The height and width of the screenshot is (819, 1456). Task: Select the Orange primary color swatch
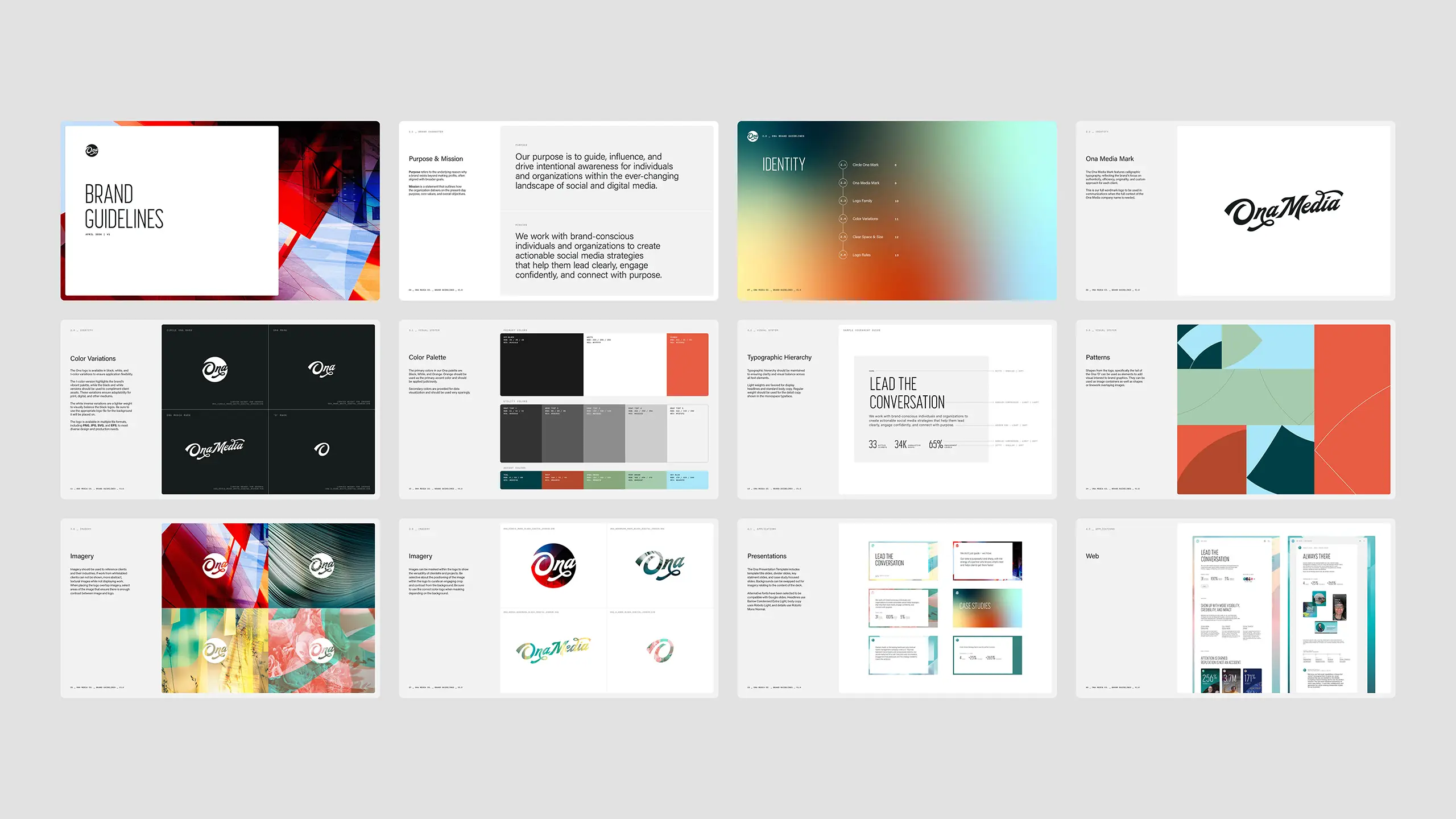(x=688, y=365)
